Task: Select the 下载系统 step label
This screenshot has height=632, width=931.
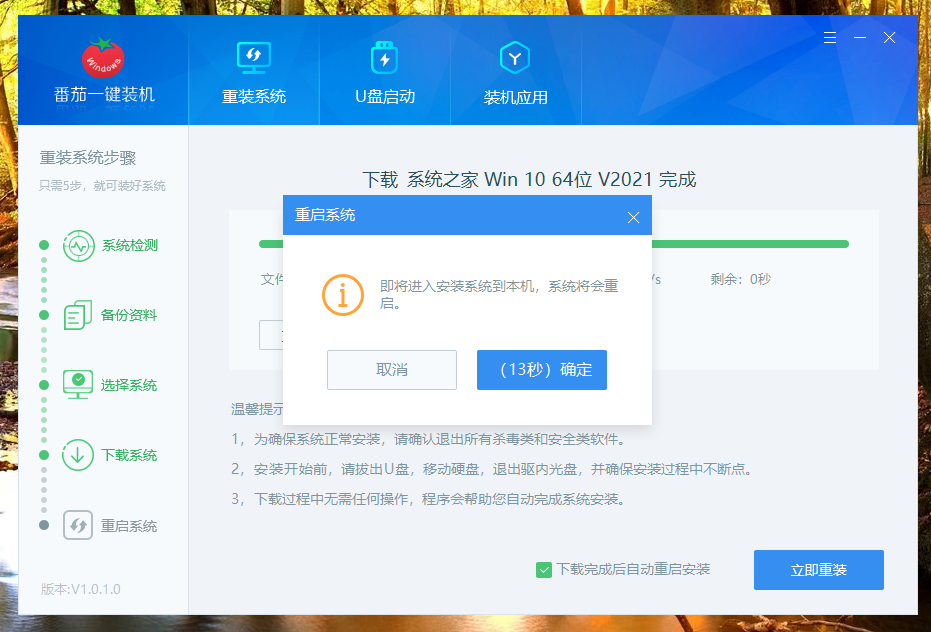Action: pos(129,456)
